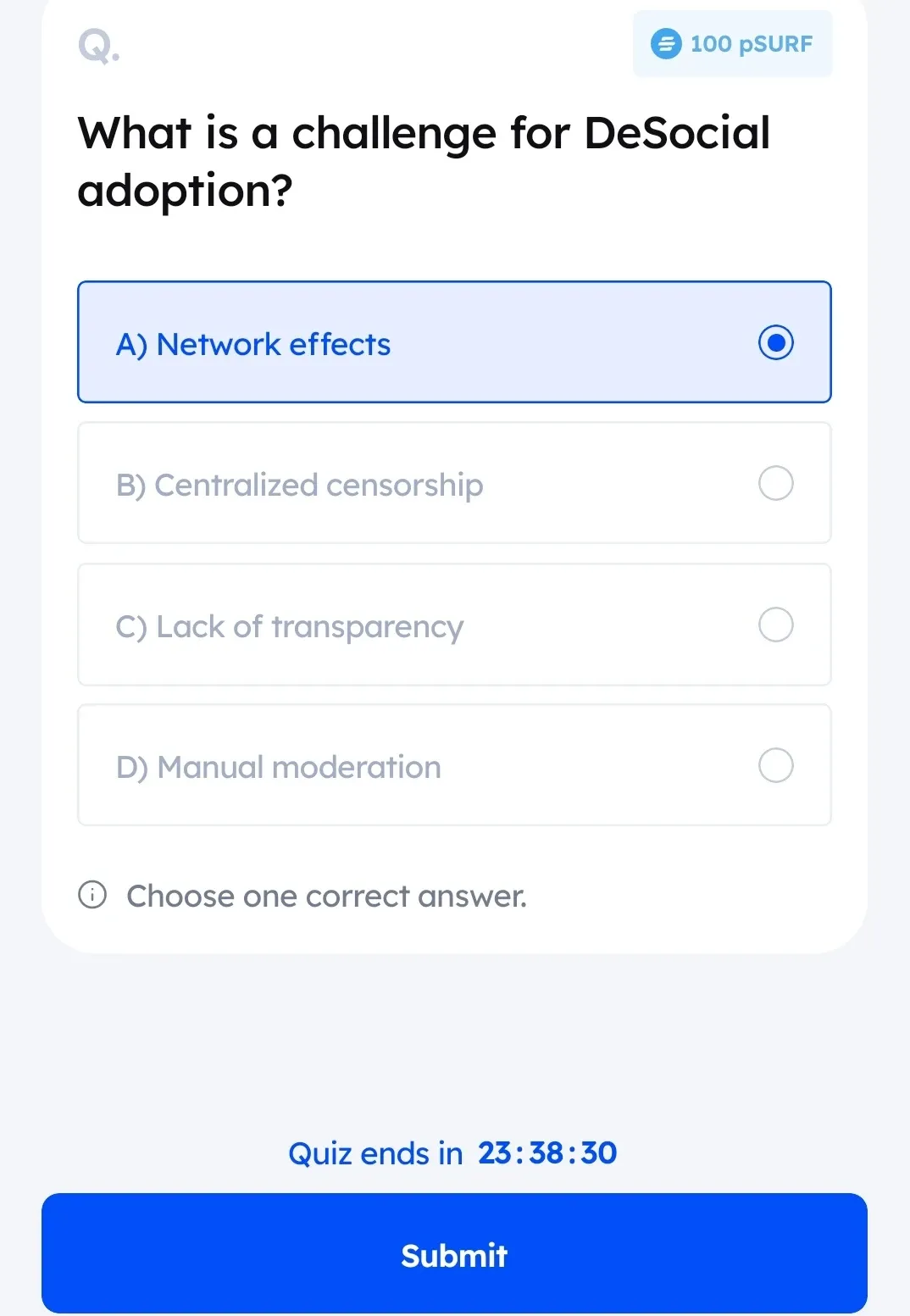Click the pSURF coin icon
The width and height of the screenshot is (910, 1316).
point(666,43)
